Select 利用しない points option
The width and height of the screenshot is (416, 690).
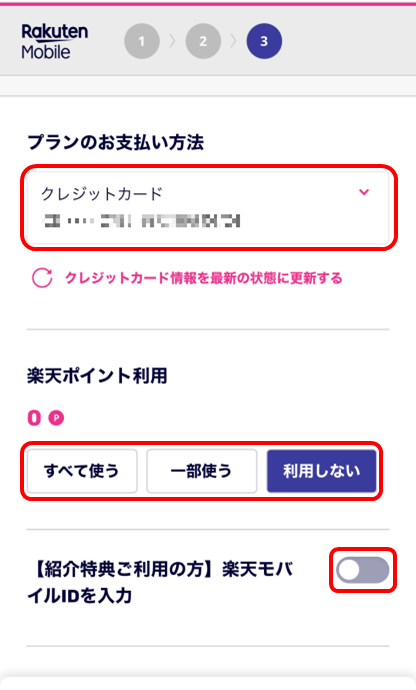point(321,471)
